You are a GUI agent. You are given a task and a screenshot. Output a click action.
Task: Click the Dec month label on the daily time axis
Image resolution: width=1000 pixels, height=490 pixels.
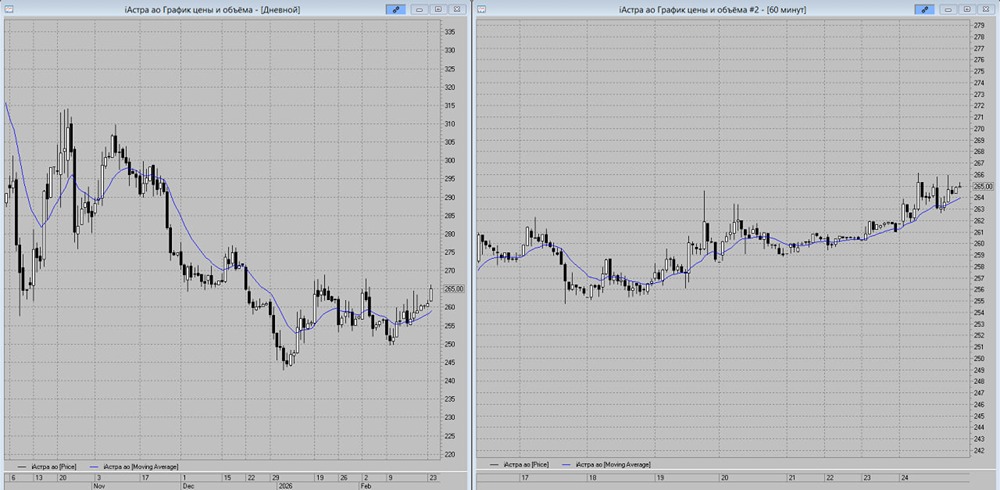[188, 485]
